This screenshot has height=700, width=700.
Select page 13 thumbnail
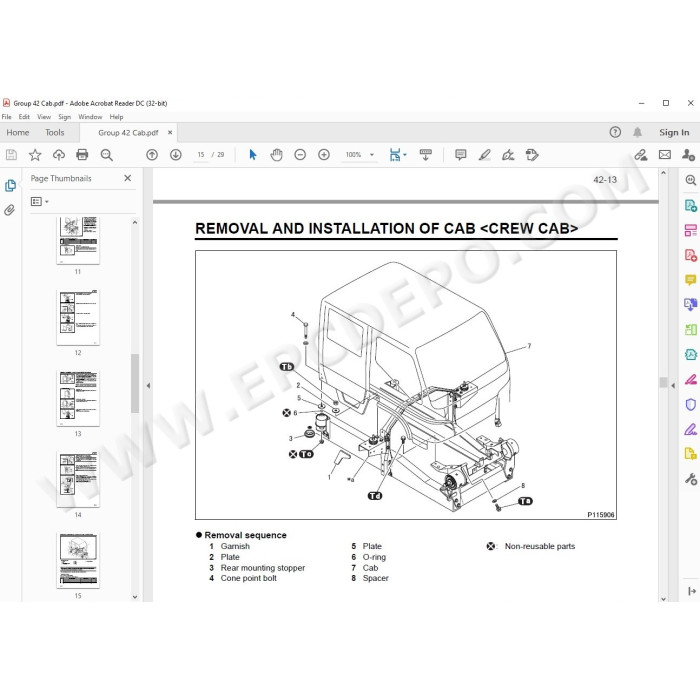[78, 398]
